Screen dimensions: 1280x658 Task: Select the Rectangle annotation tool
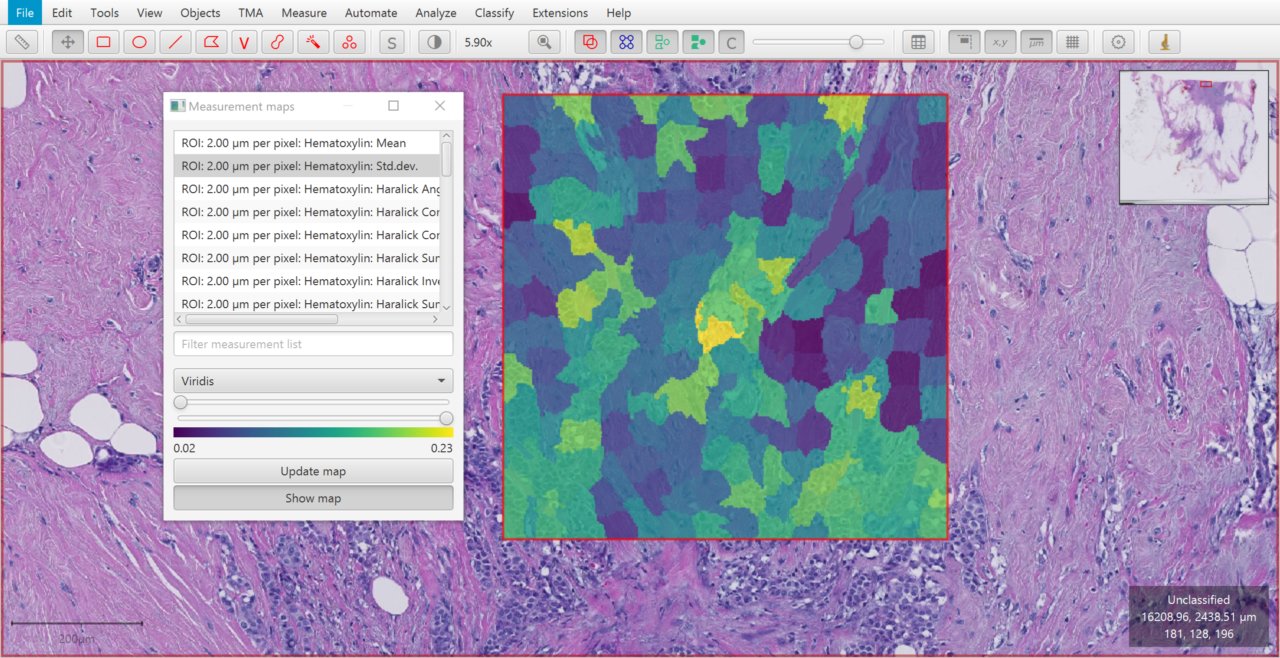103,42
